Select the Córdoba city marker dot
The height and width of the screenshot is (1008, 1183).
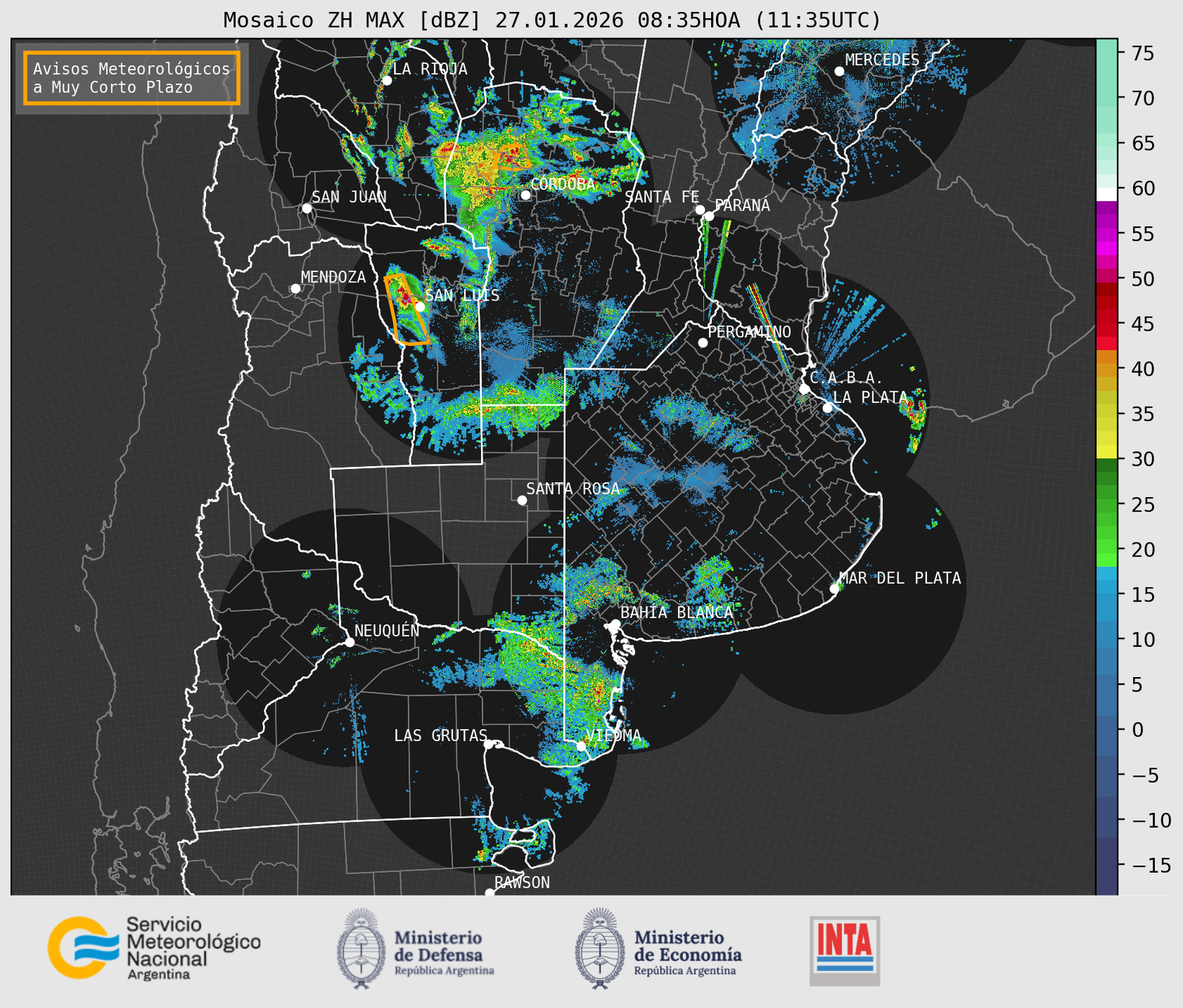point(525,195)
